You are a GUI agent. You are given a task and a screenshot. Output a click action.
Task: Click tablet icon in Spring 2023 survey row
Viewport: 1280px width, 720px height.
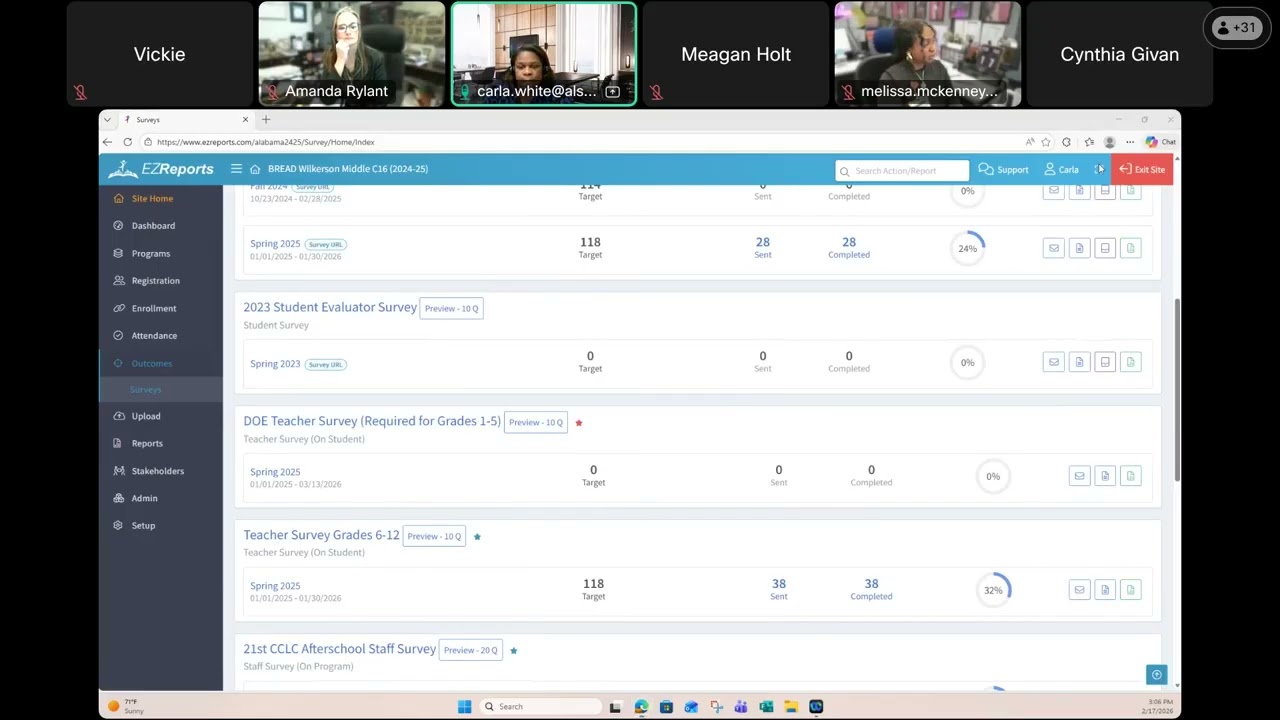(x=1105, y=362)
